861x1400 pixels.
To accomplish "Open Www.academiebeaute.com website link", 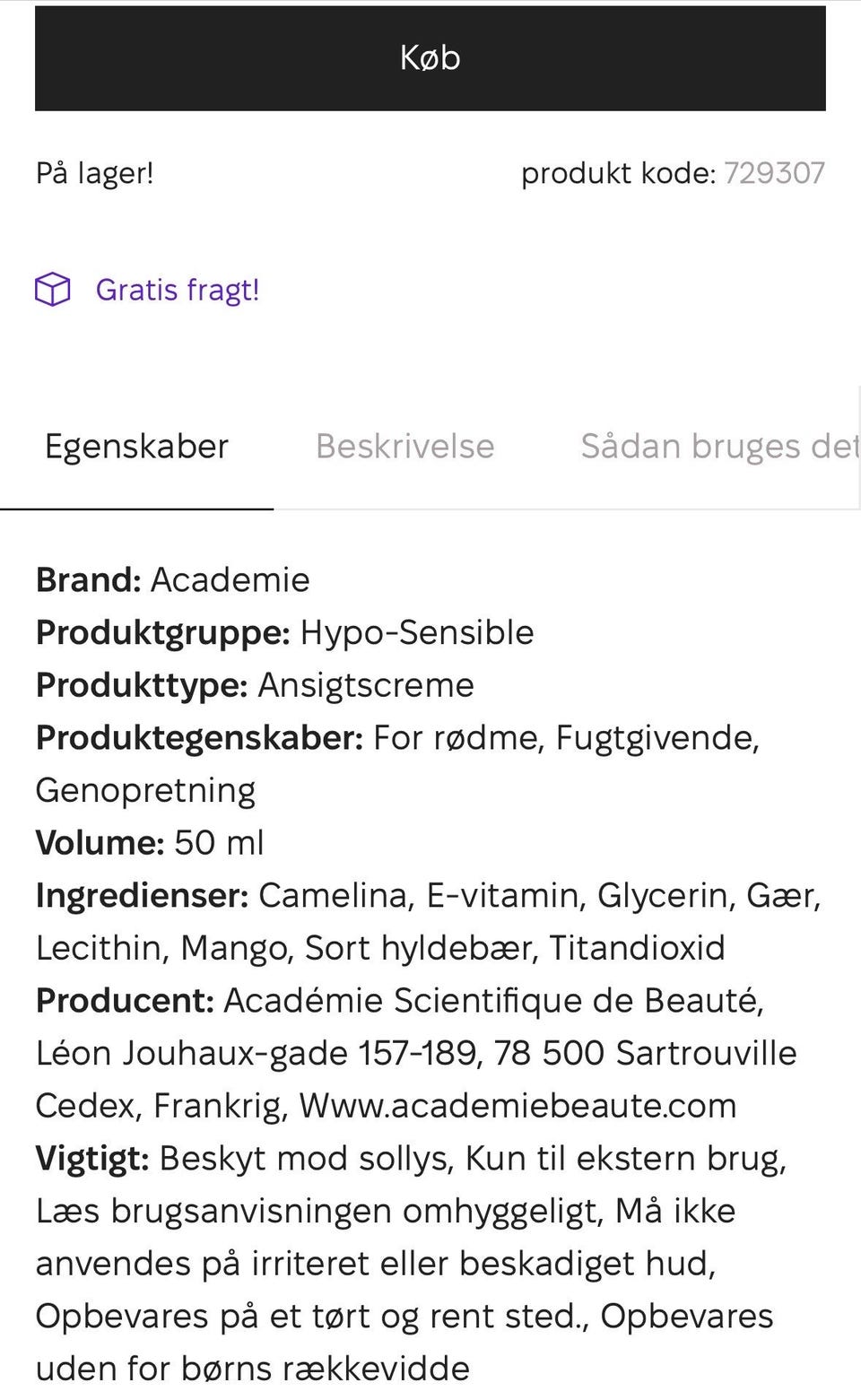I will pyautogui.click(x=518, y=1105).
